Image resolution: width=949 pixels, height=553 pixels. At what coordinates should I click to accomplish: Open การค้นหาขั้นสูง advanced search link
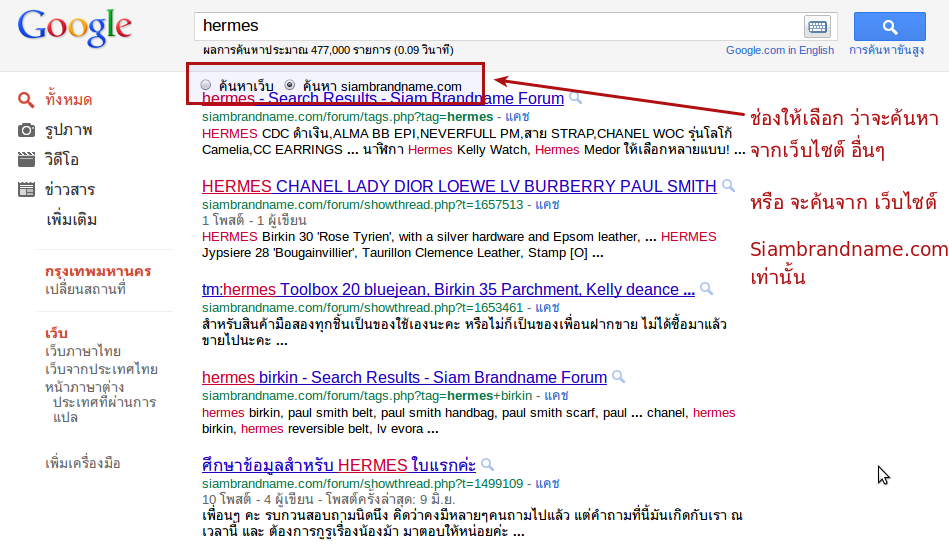[886, 50]
